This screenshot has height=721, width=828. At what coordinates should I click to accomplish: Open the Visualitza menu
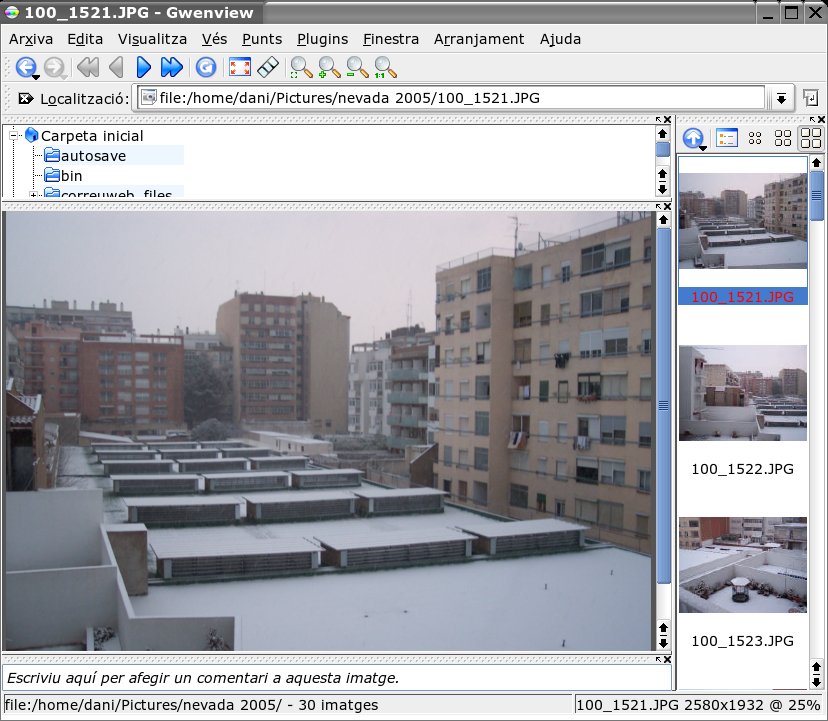[152, 39]
